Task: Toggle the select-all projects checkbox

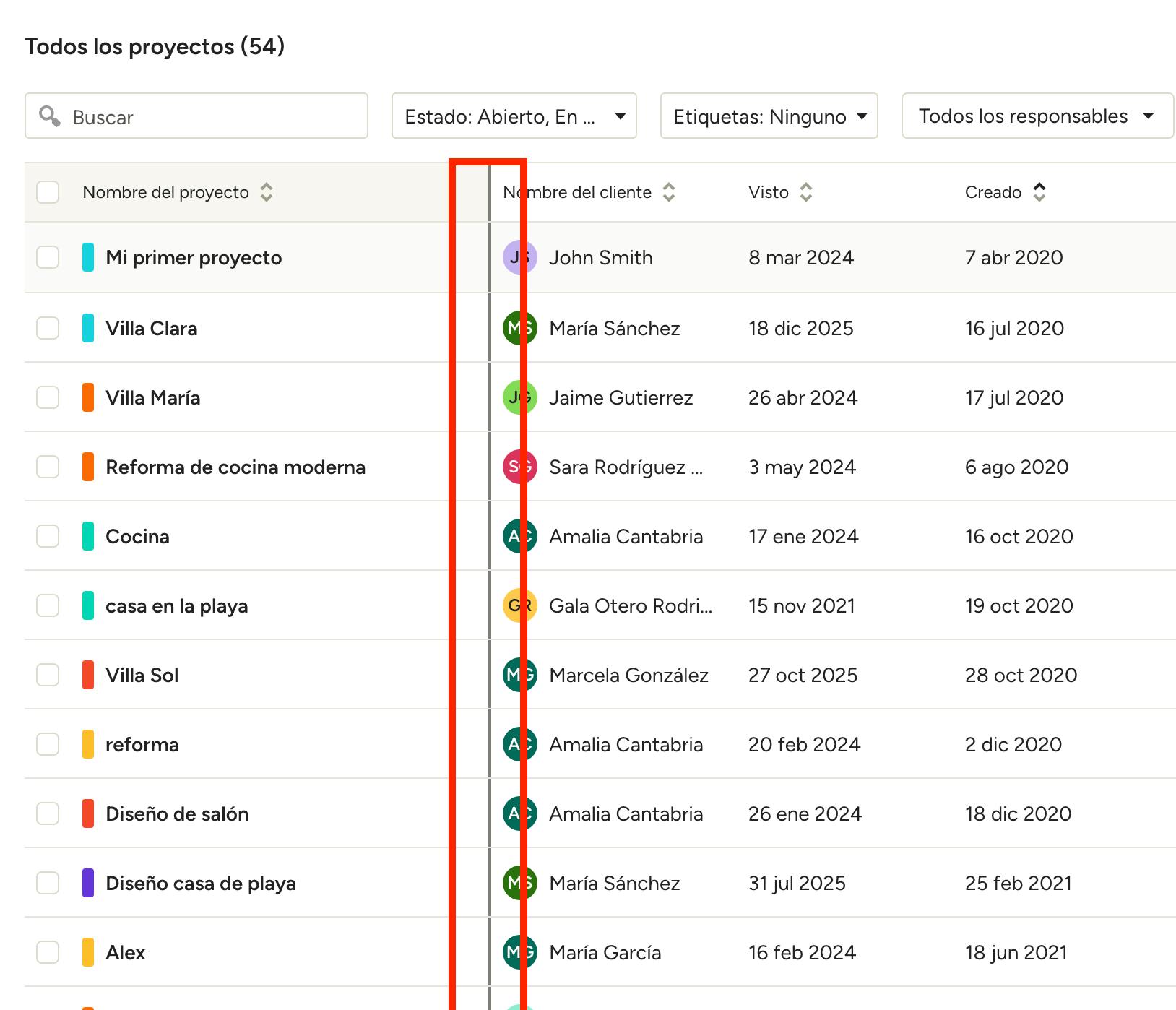Action: [x=48, y=192]
